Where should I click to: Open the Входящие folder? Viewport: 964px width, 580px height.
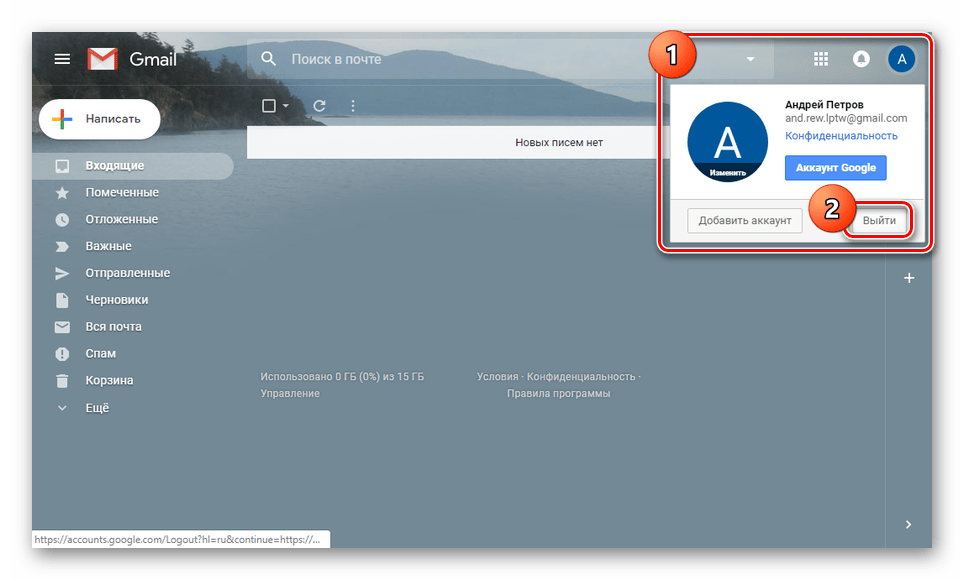click(x=133, y=165)
